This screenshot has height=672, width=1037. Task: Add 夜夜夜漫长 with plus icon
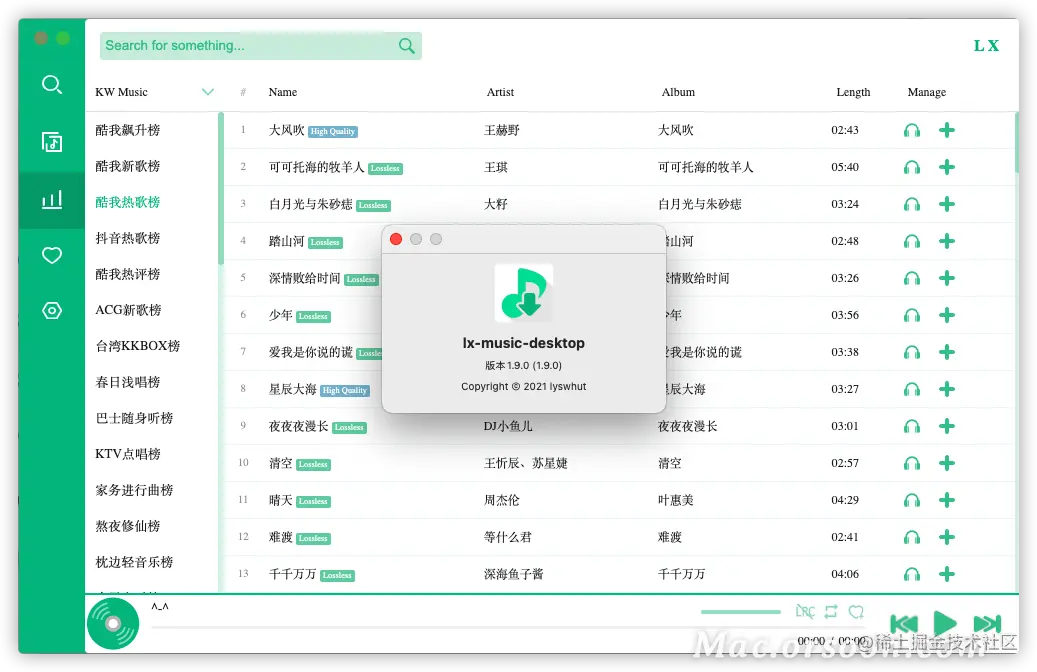(x=946, y=427)
